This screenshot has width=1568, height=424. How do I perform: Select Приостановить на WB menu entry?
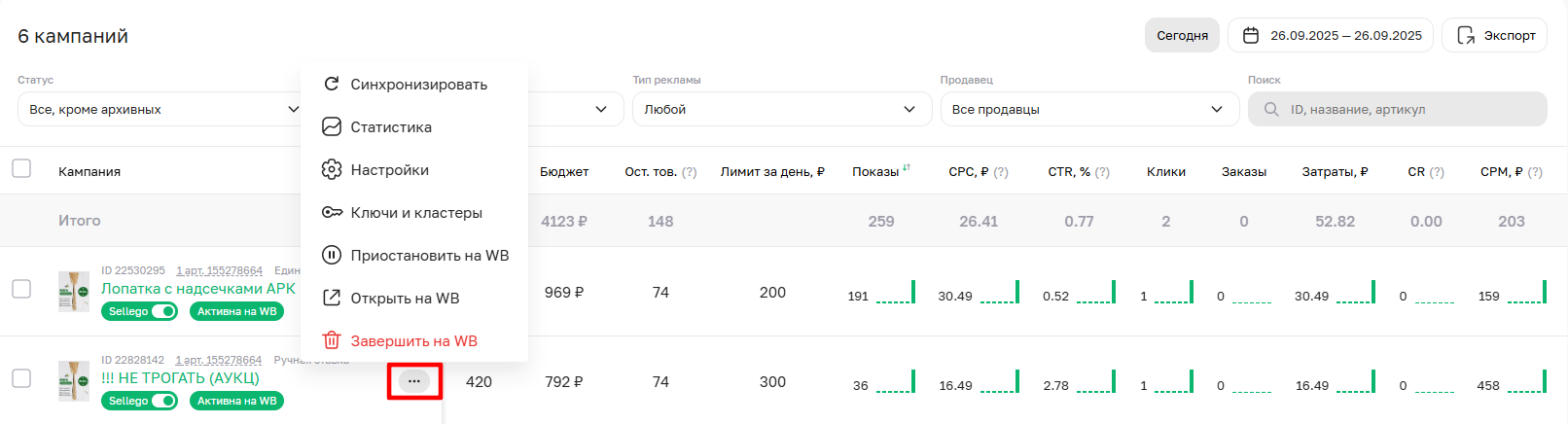(429, 256)
